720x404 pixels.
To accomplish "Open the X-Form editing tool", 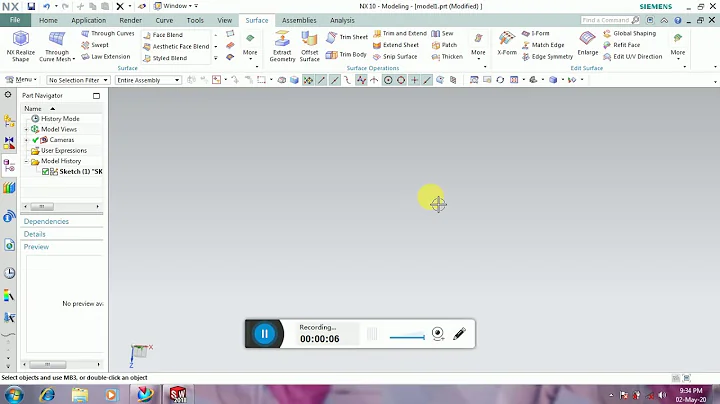I will click(507, 44).
